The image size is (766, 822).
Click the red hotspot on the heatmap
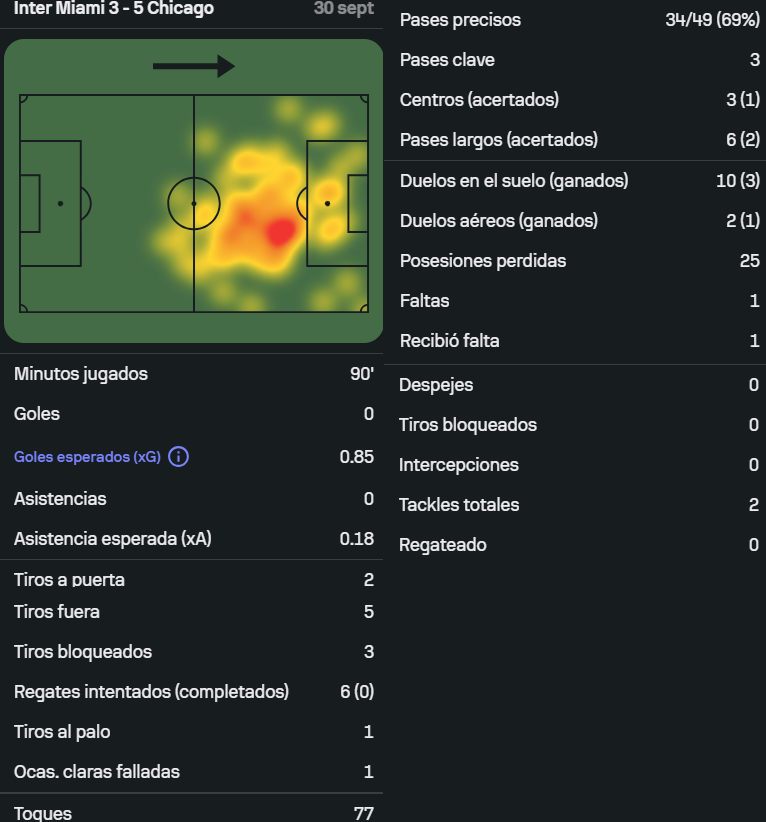pyautogui.click(x=281, y=232)
